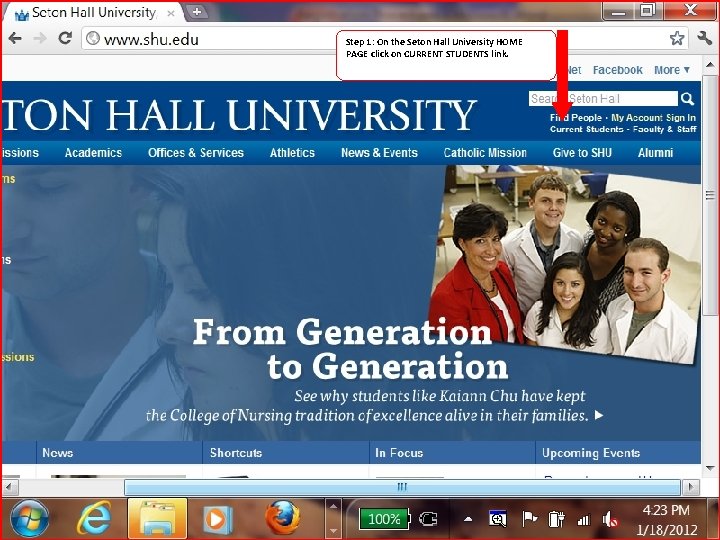Click the vertical scrollbar up arrow
This screenshot has height=540, width=720.
(x=710, y=65)
